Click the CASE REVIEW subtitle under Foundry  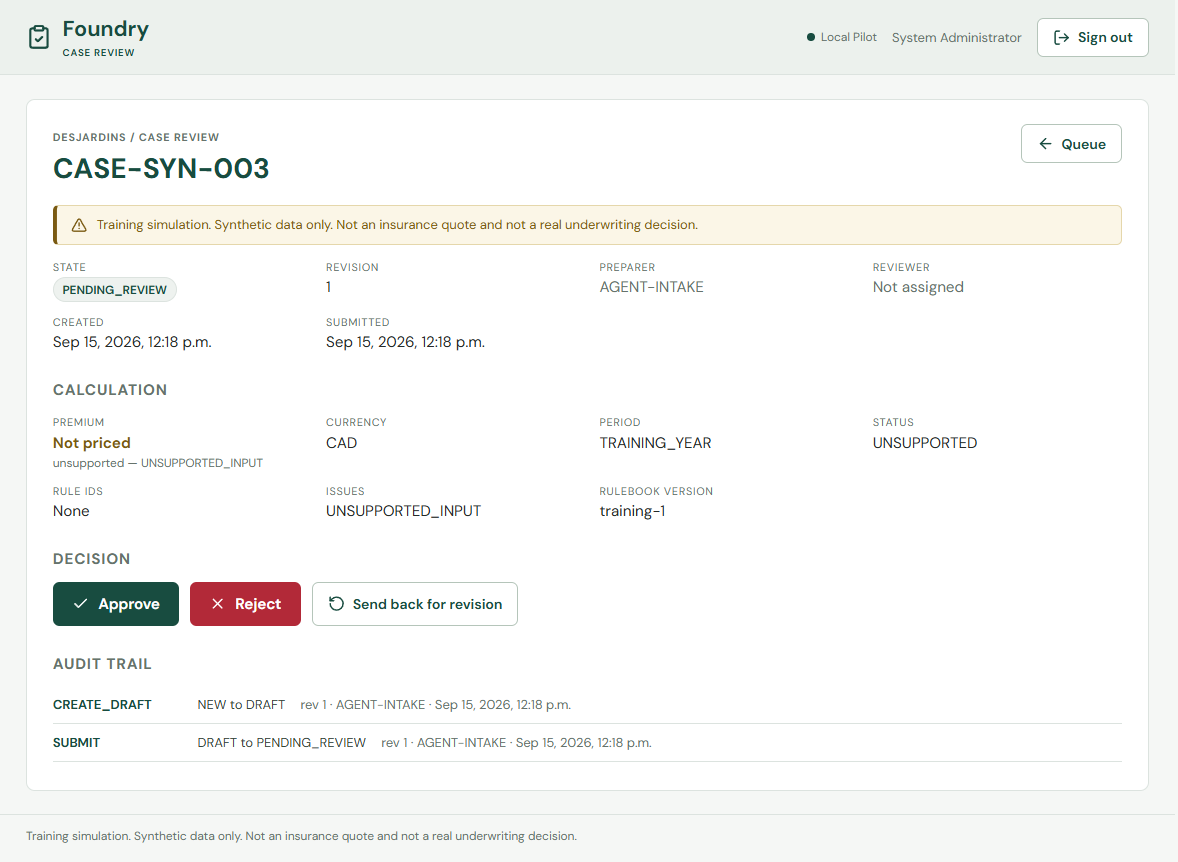pyautogui.click(x=98, y=53)
